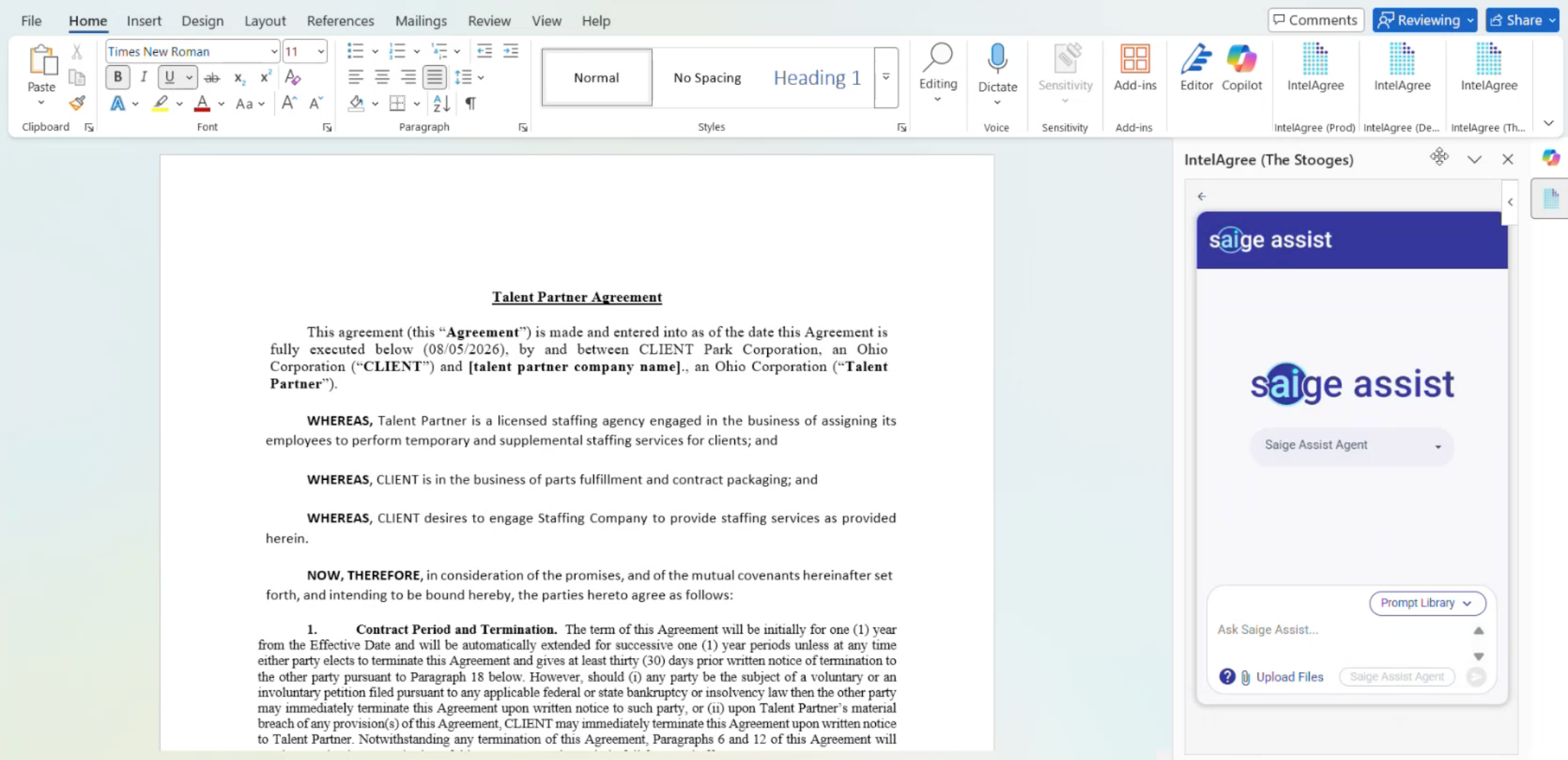Toggle subscript formatting

[240, 77]
